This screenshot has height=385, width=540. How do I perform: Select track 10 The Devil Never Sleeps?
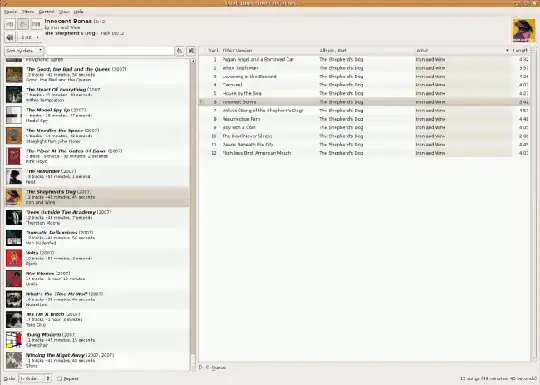(364, 136)
